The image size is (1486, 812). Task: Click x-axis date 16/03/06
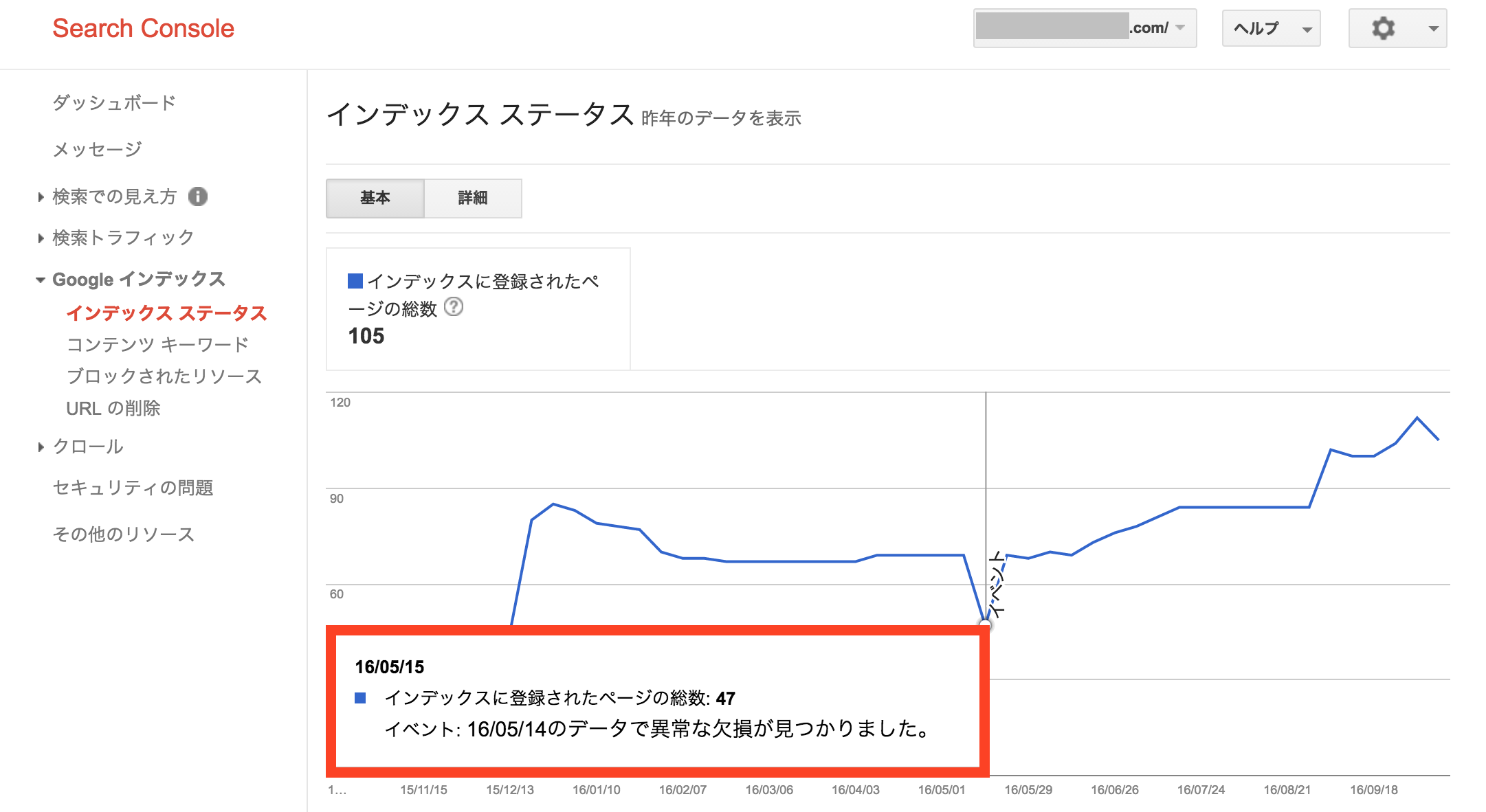tap(769, 790)
